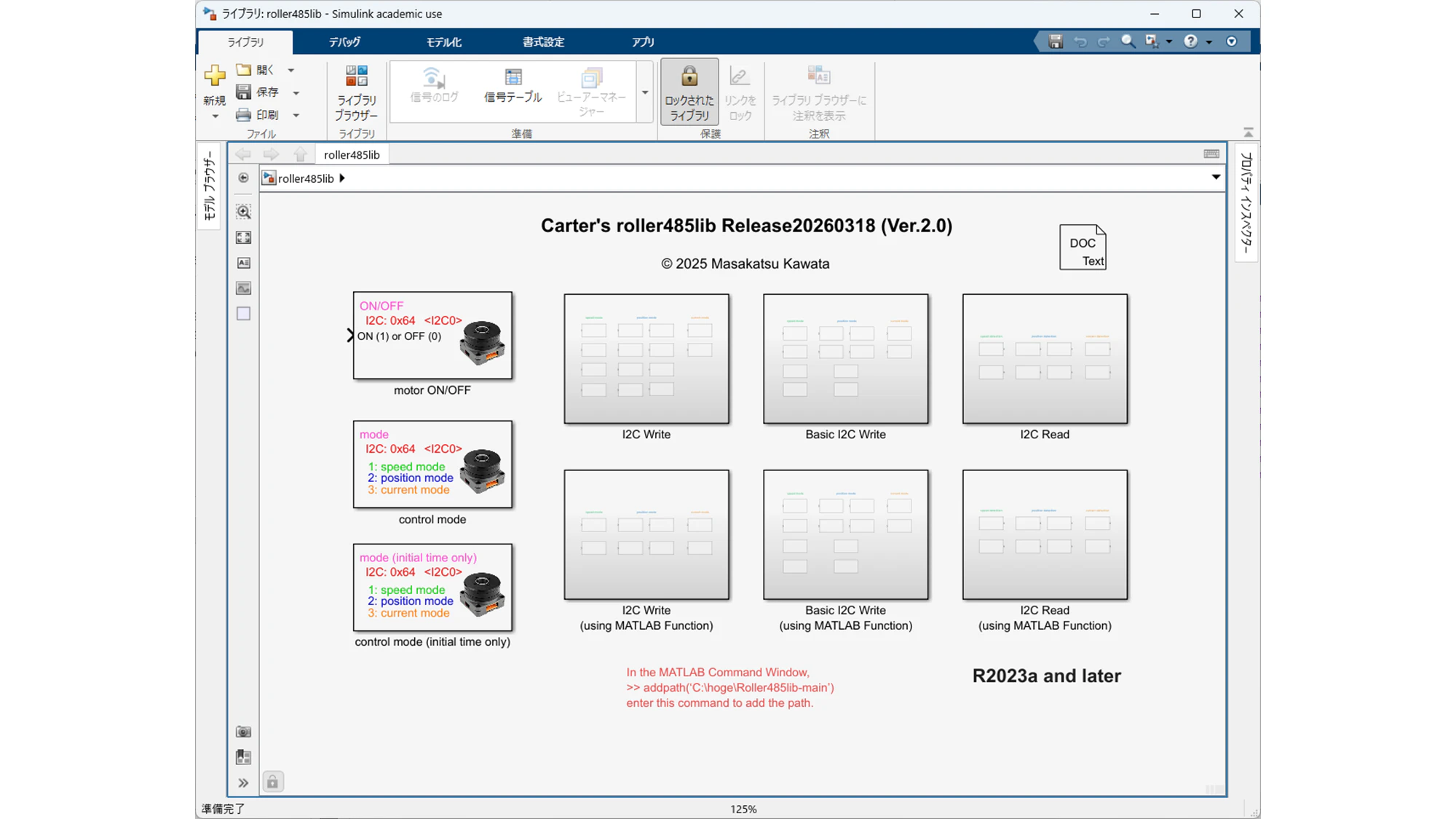
Task: Click the R2023a and later annotation
Action: (x=1046, y=676)
